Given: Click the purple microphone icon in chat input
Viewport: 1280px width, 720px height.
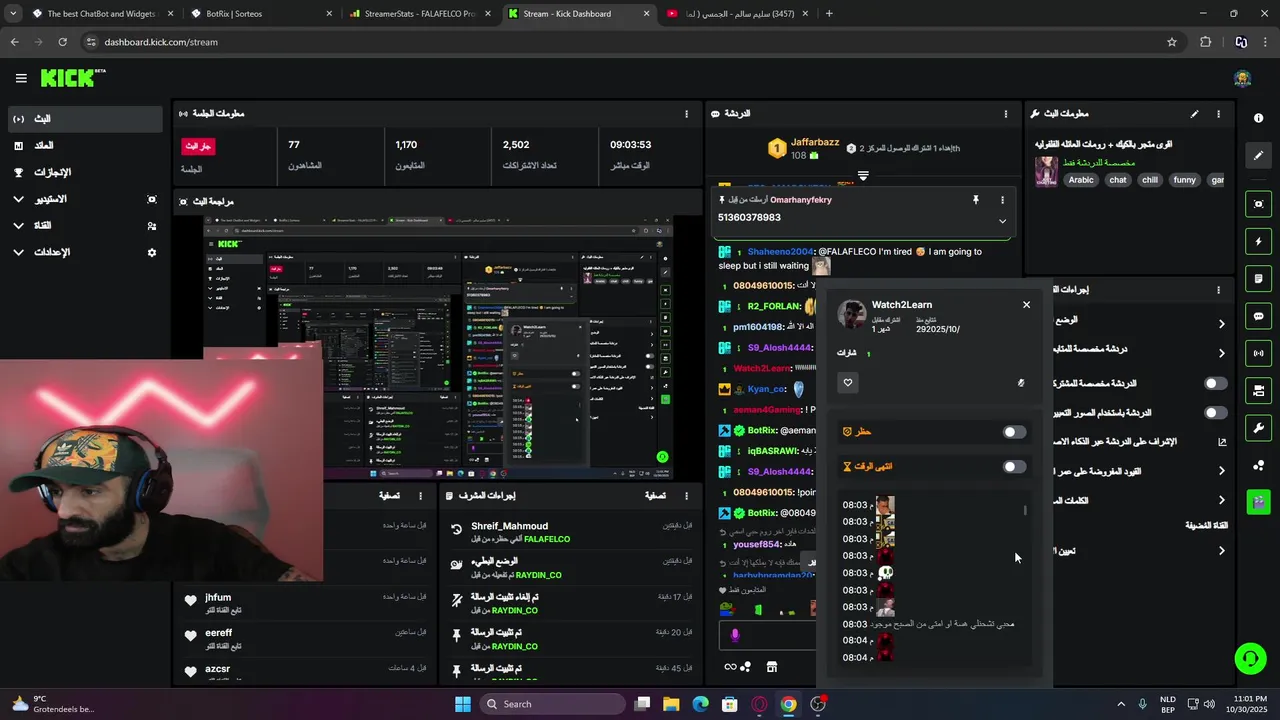Looking at the screenshot, I should (735, 635).
